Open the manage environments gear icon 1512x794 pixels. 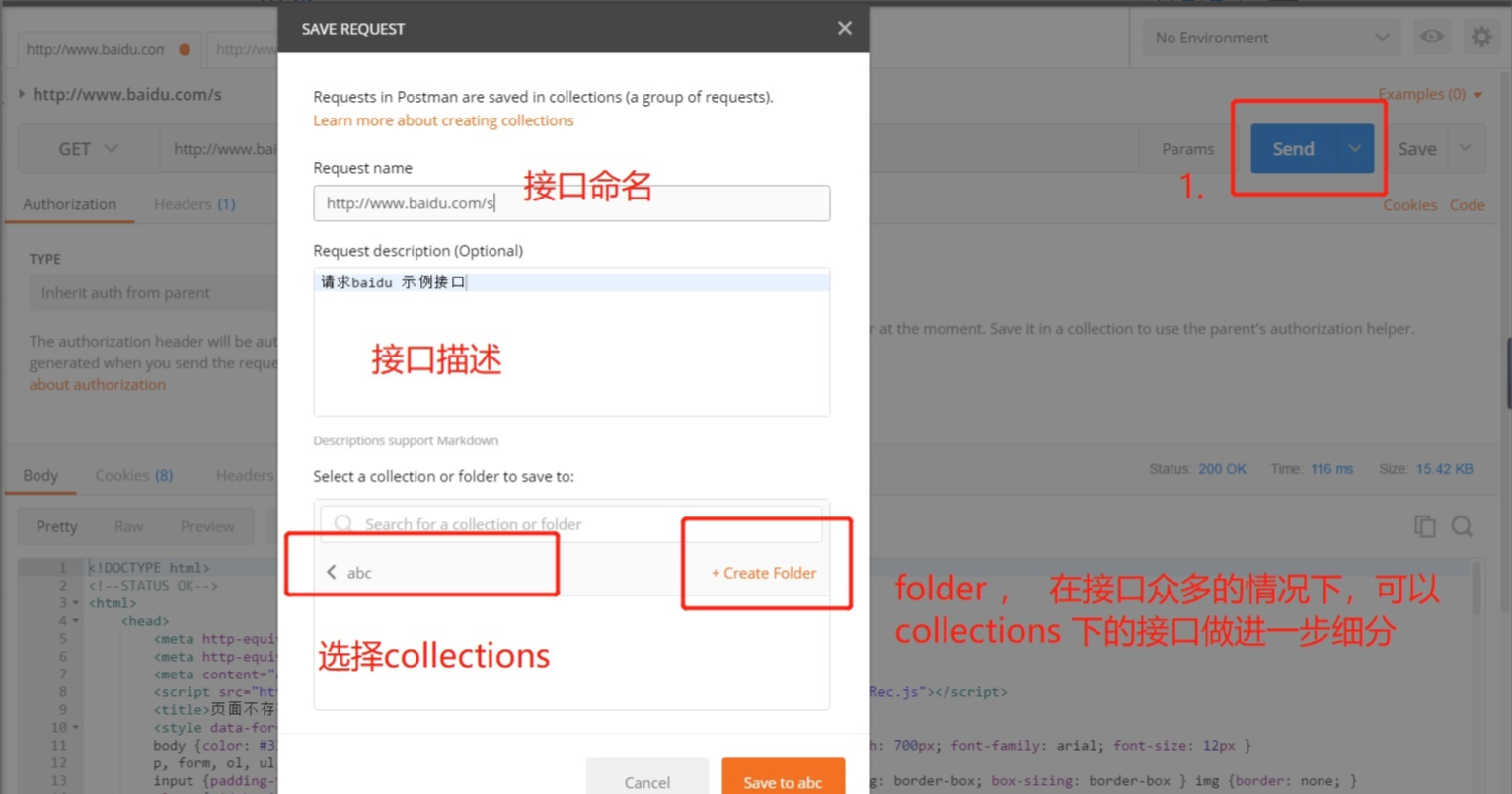[1481, 38]
